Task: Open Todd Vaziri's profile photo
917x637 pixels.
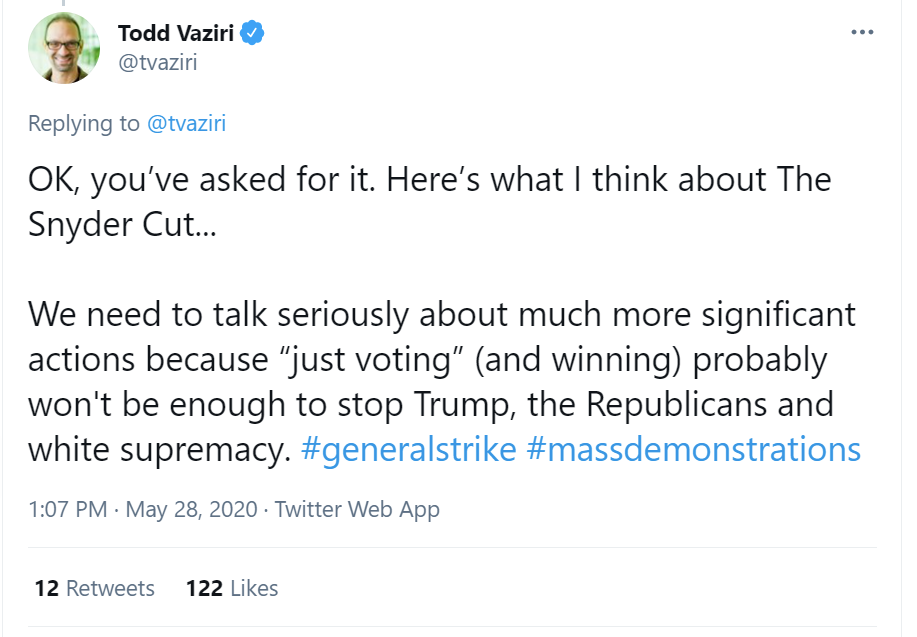Action: 64,47
